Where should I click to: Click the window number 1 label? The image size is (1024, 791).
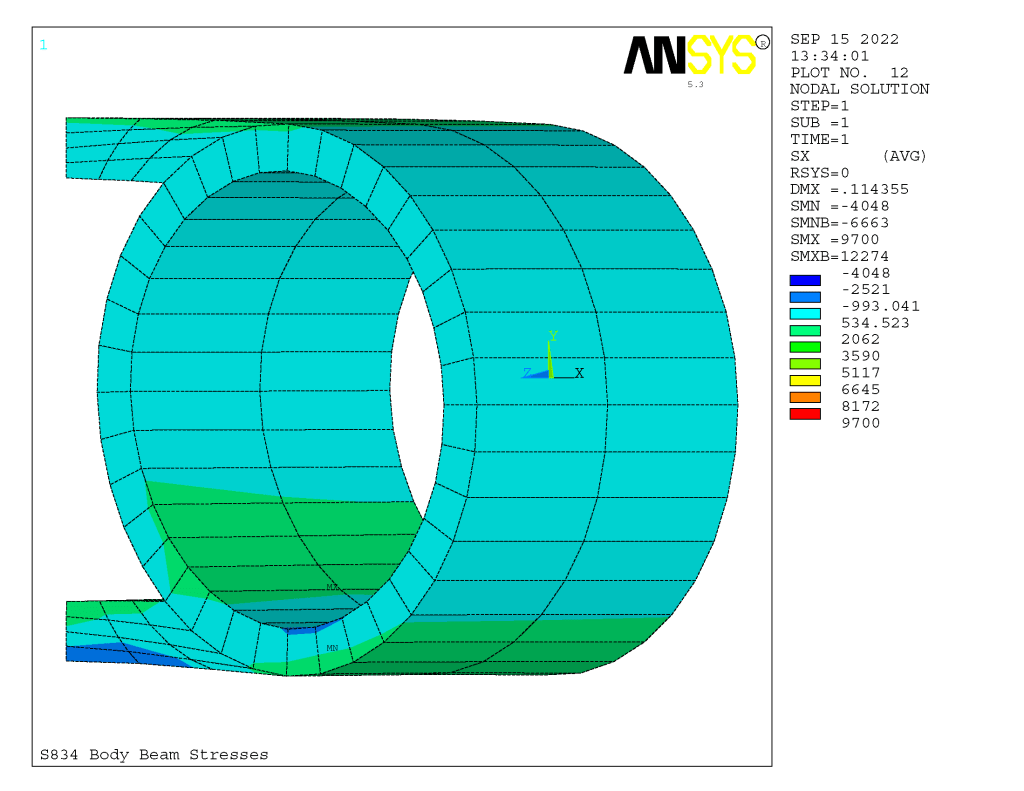pos(43,44)
